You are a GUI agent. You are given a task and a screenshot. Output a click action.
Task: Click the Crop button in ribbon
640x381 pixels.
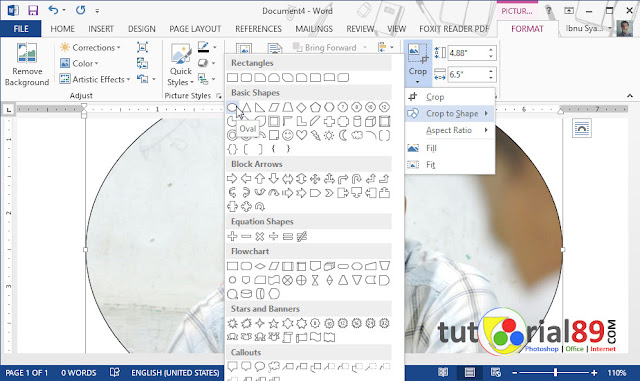(x=418, y=63)
